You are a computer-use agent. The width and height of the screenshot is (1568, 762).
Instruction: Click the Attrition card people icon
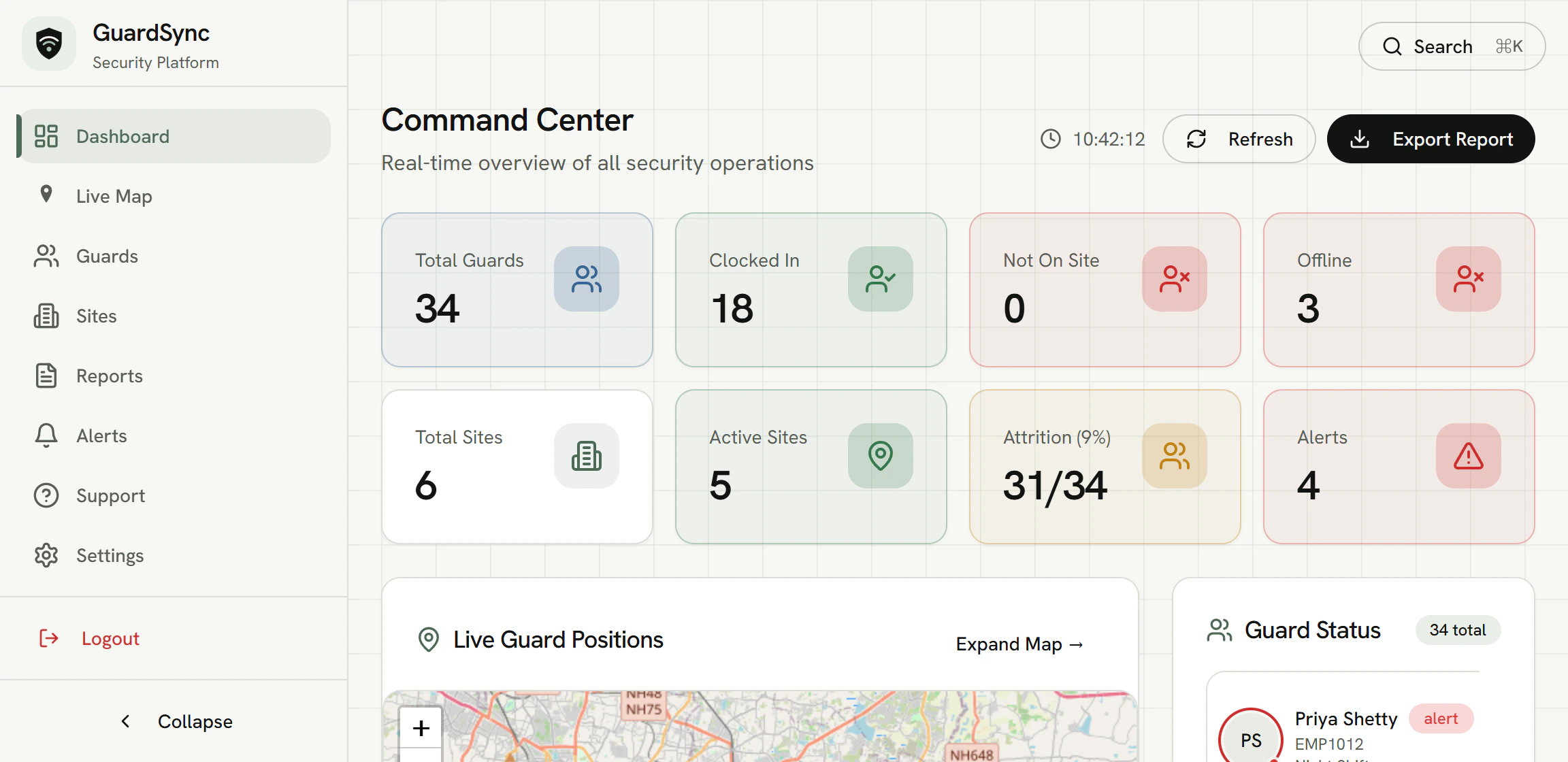pos(1175,456)
